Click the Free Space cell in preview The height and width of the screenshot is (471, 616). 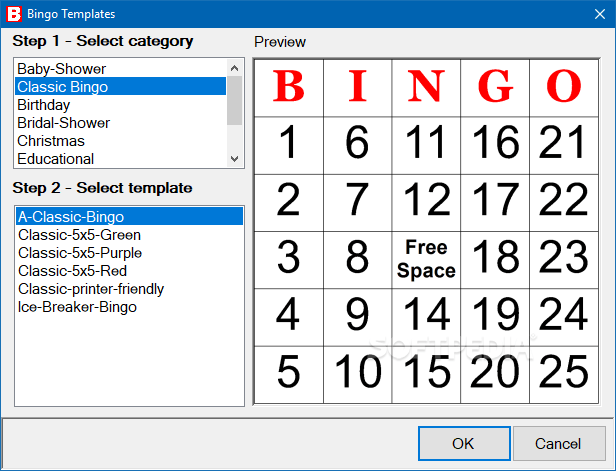[426, 260]
